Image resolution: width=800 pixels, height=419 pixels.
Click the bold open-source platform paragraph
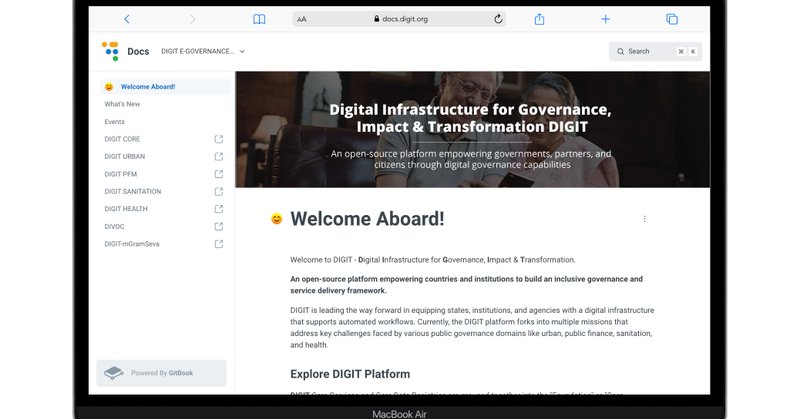click(466, 285)
